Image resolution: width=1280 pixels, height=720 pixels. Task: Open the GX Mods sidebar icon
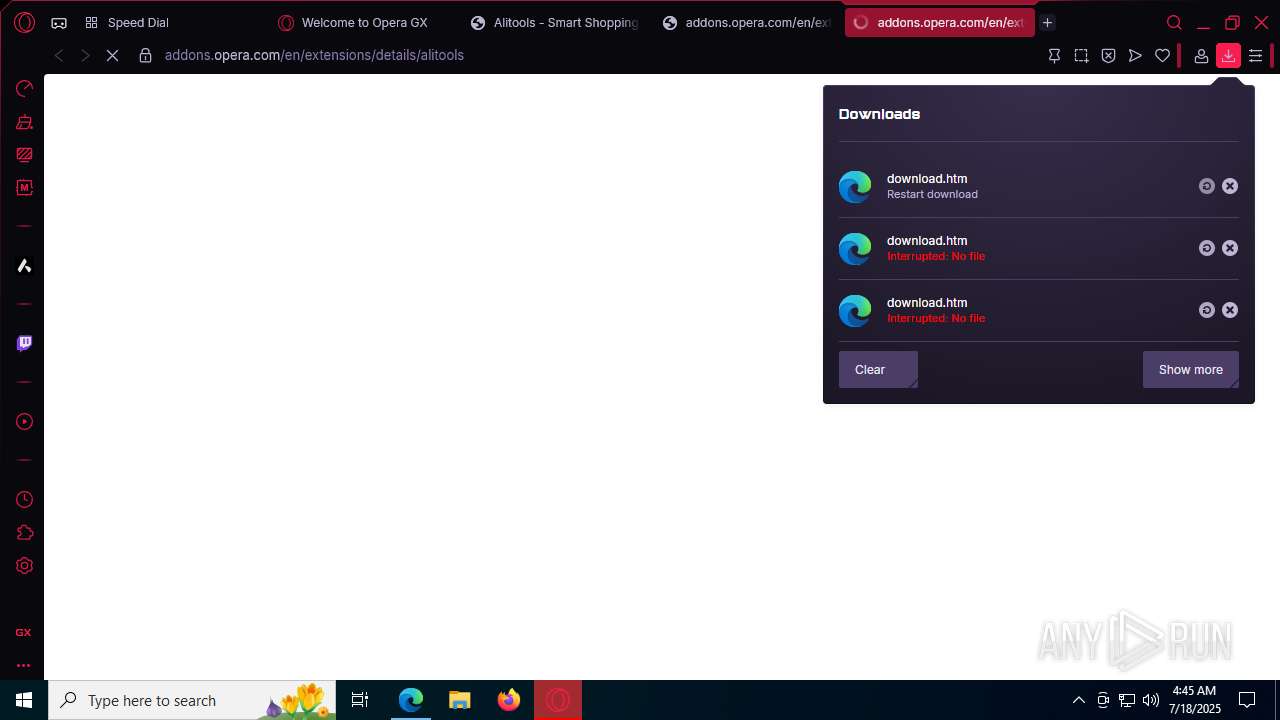coord(24,155)
